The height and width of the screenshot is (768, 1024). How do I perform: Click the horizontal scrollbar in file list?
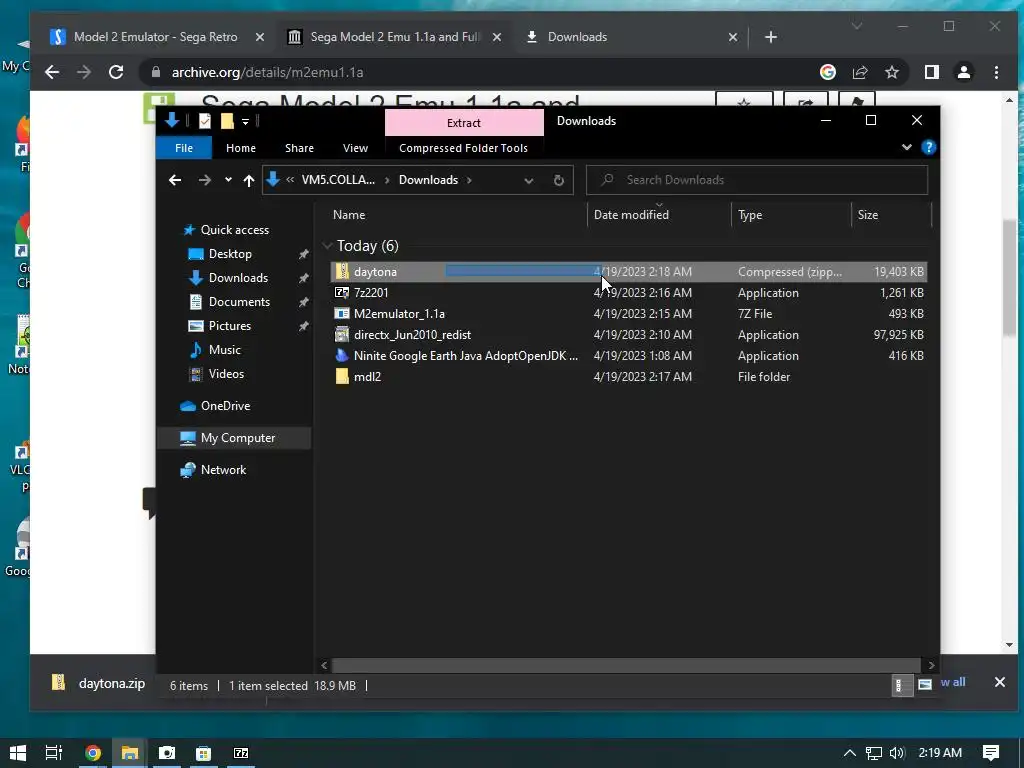click(x=628, y=665)
